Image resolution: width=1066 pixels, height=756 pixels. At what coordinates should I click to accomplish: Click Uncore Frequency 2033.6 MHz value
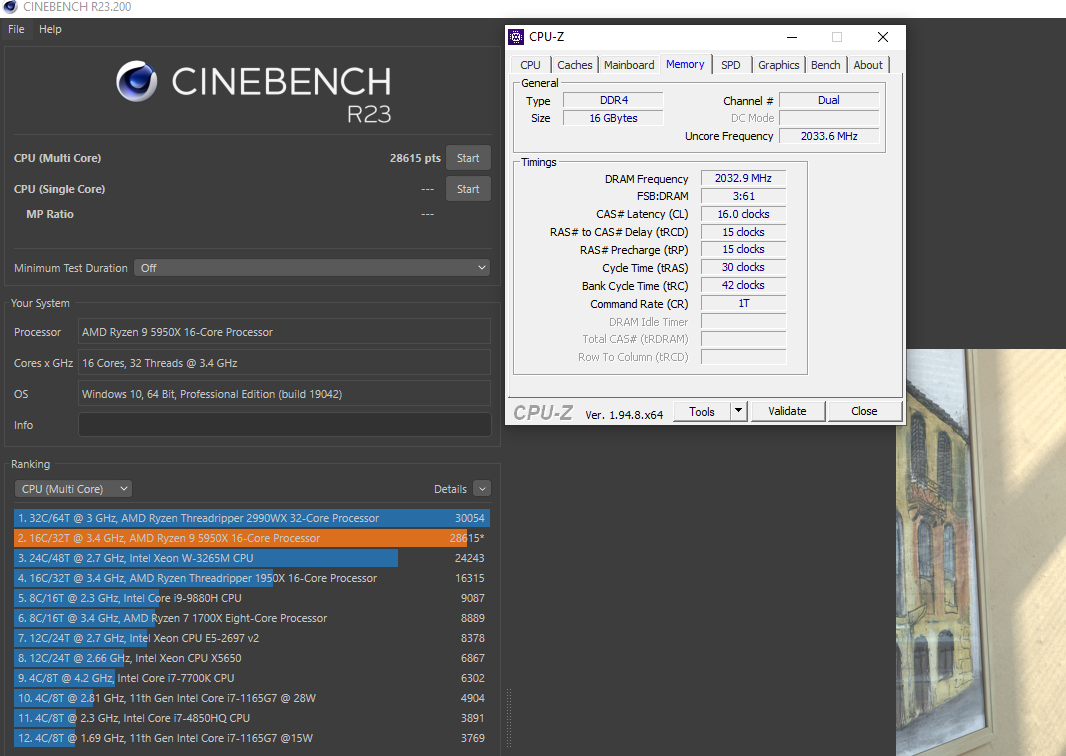tap(829, 136)
